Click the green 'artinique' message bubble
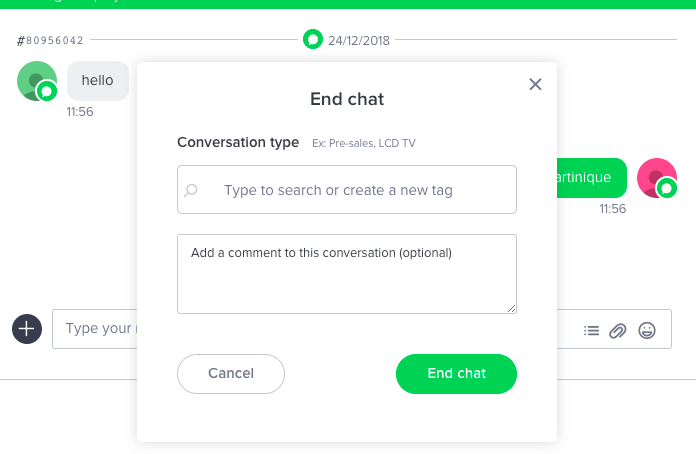Viewport: 696px width, 454px height. [x=592, y=178]
